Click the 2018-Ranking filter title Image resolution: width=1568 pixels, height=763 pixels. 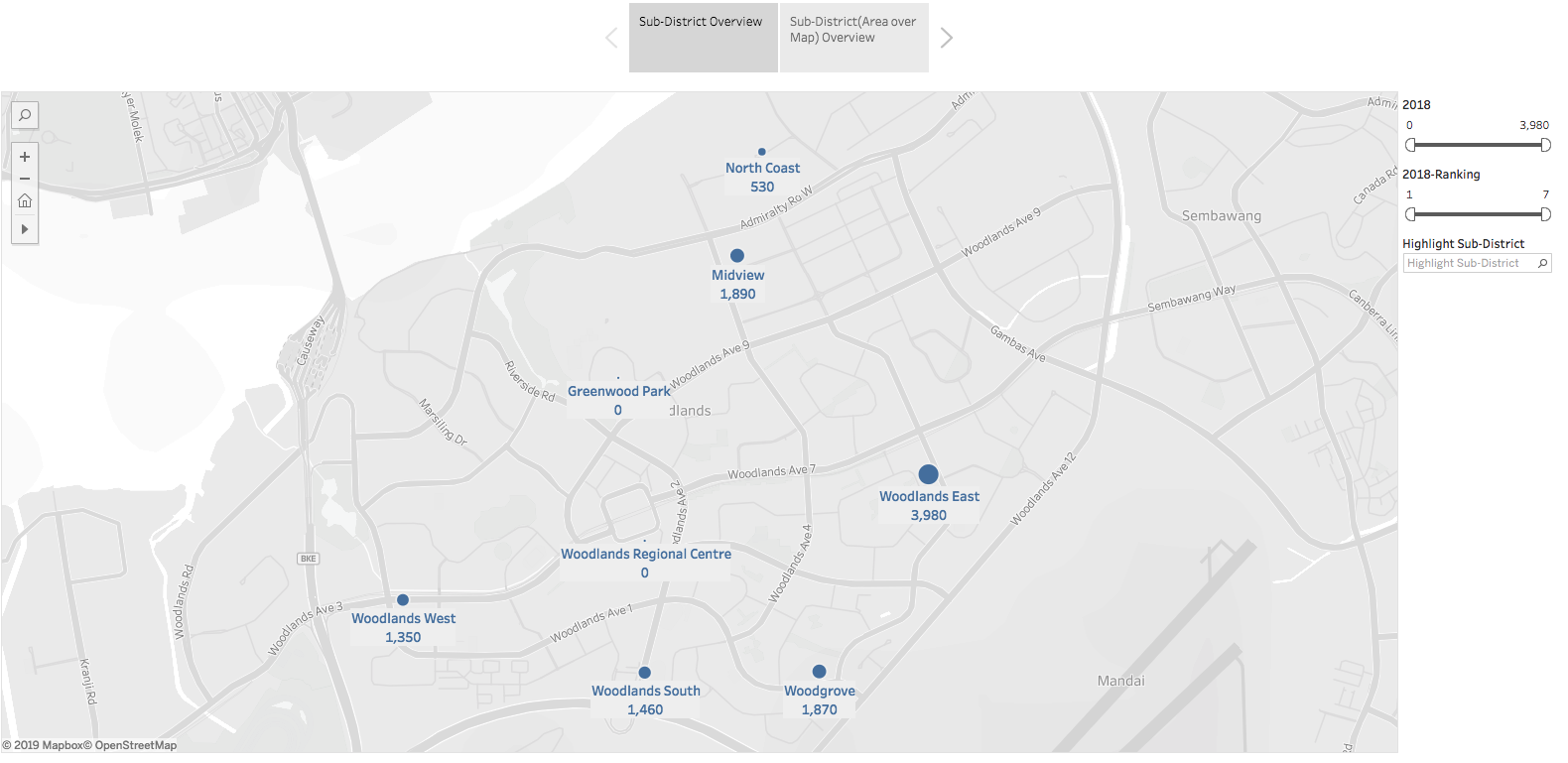pos(1441,174)
